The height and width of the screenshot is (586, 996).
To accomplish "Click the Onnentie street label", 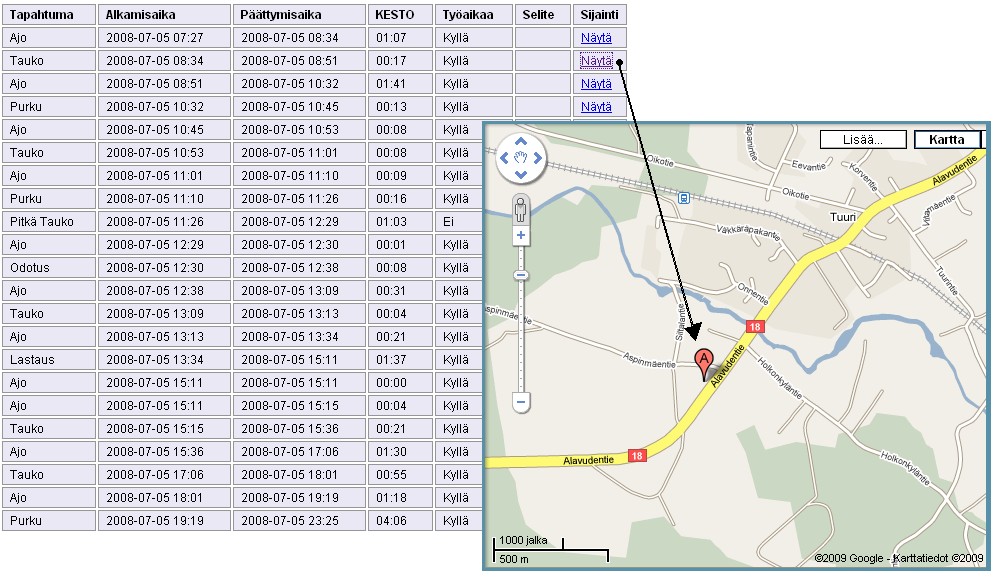I will (753, 293).
